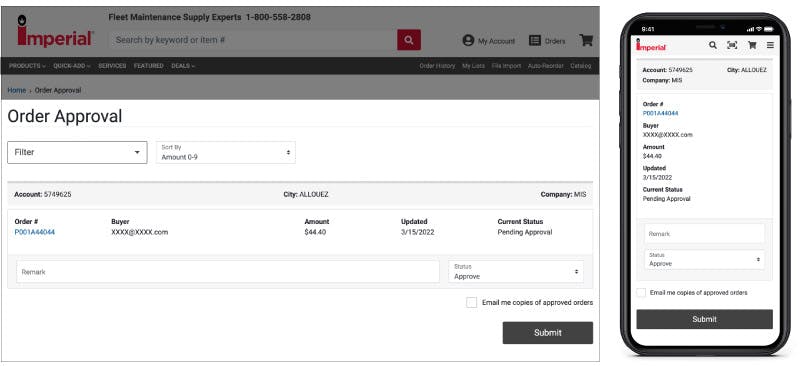Screen dimensions: 806x366
Task: Check Email me copies box on desktop
Action: coord(471,302)
